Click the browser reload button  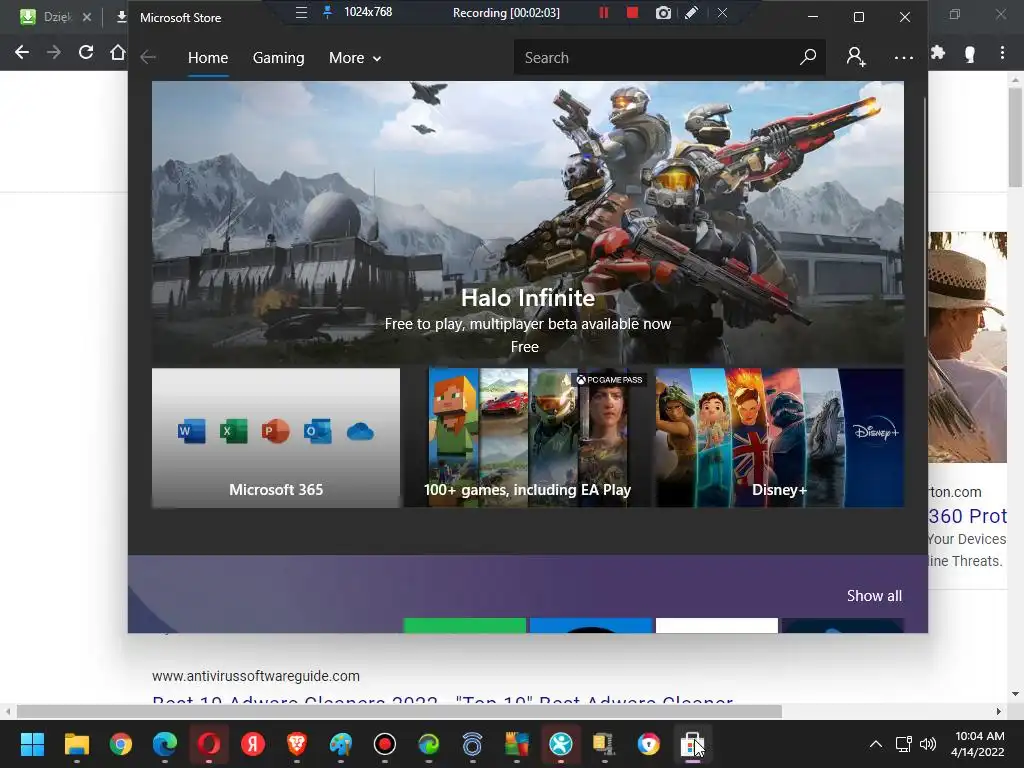pyautogui.click(x=86, y=52)
